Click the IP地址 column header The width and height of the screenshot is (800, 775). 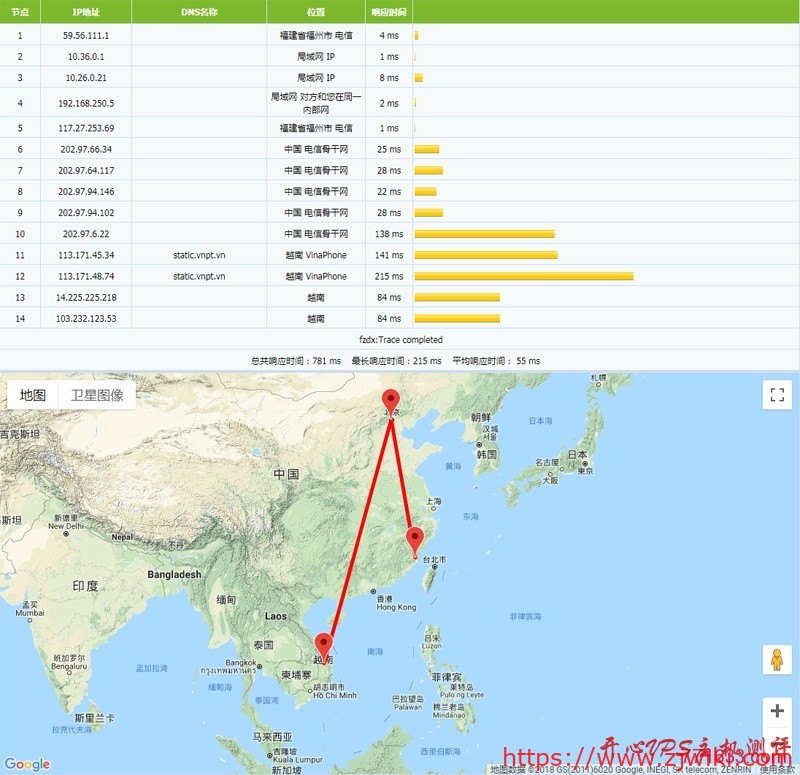(88, 12)
